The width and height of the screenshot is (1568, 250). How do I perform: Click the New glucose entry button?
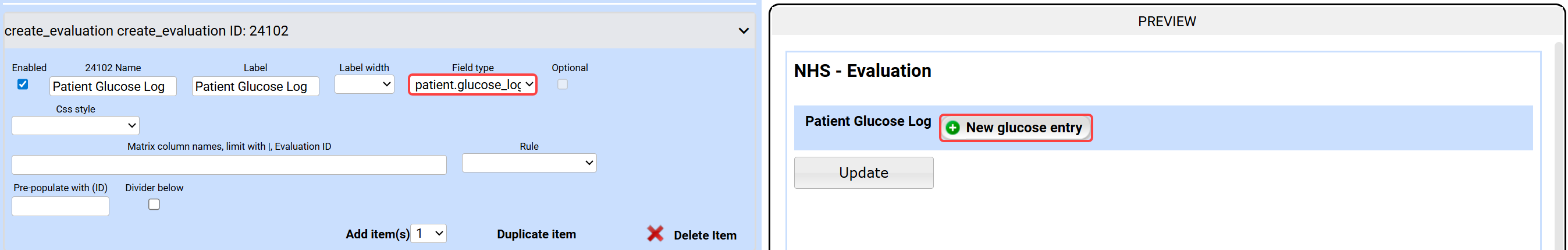[x=1023, y=128]
